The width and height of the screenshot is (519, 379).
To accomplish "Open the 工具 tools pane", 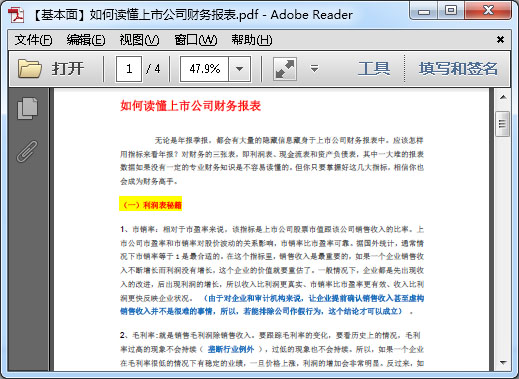I will point(374,69).
